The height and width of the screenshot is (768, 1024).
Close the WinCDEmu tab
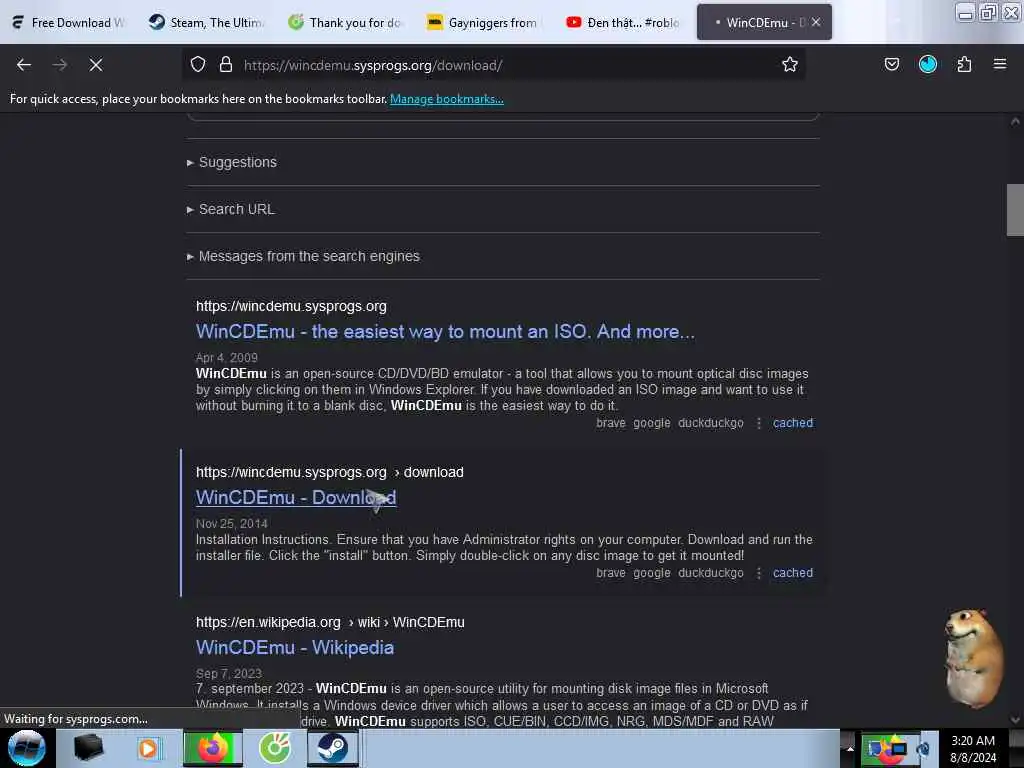coord(816,23)
